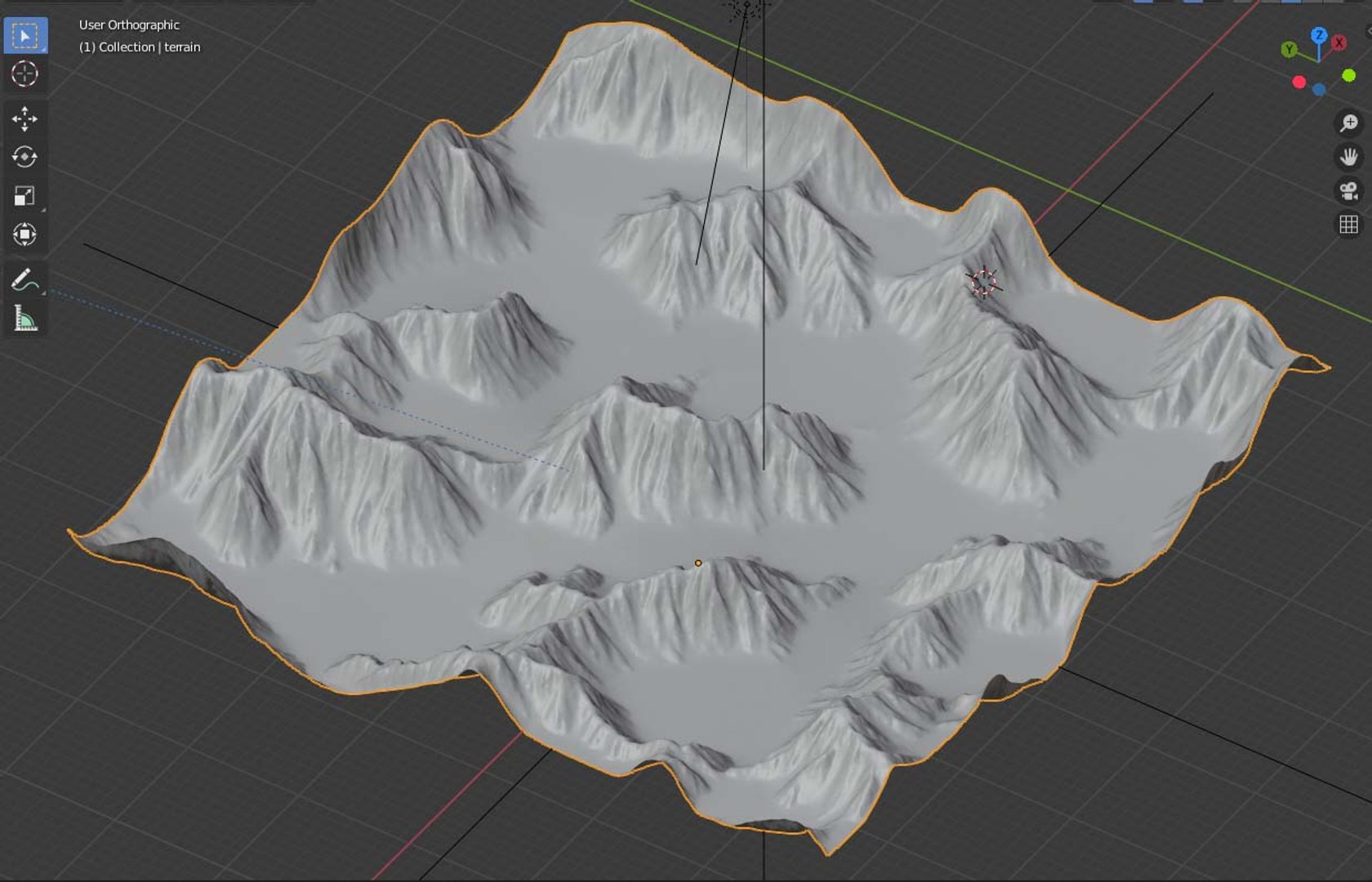Pick the Rotate tool
The image size is (1372, 882).
[25, 157]
